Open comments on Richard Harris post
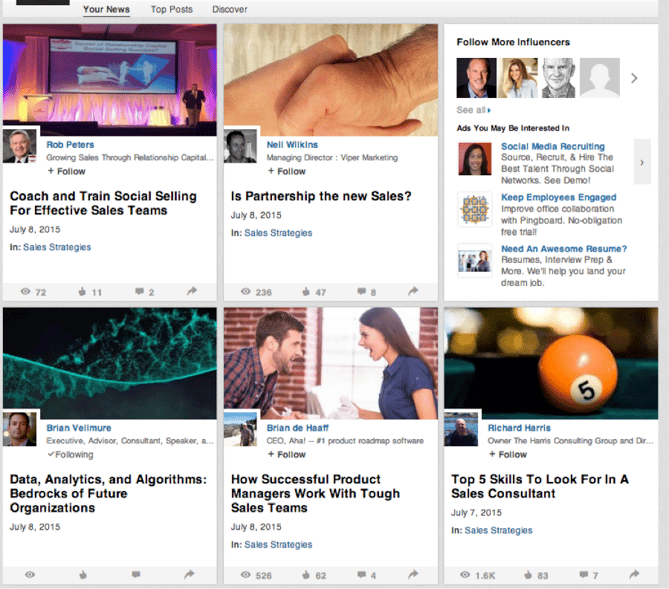669x589 pixels. [x=584, y=574]
